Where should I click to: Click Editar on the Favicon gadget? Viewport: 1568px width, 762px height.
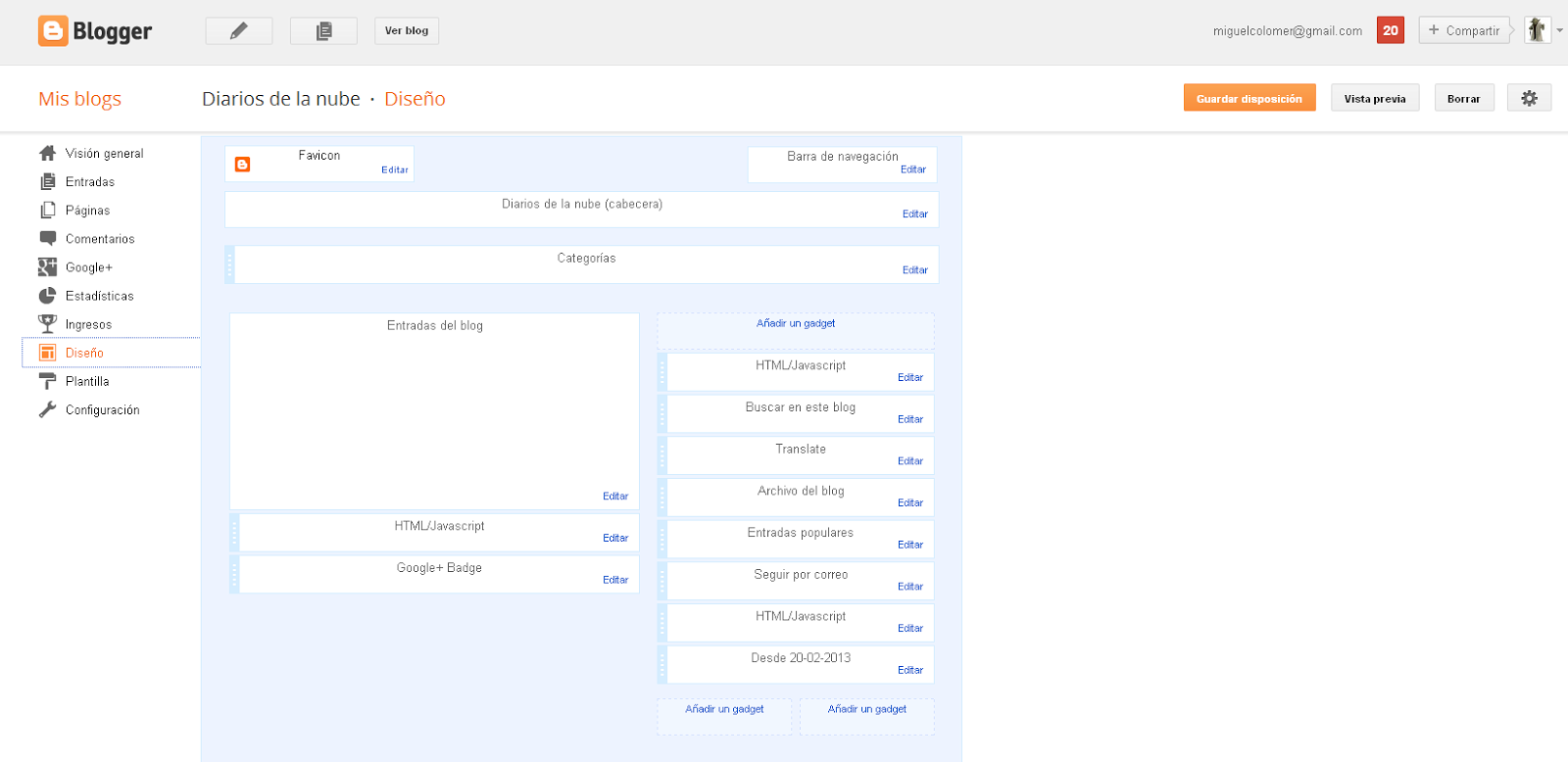pyautogui.click(x=395, y=170)
